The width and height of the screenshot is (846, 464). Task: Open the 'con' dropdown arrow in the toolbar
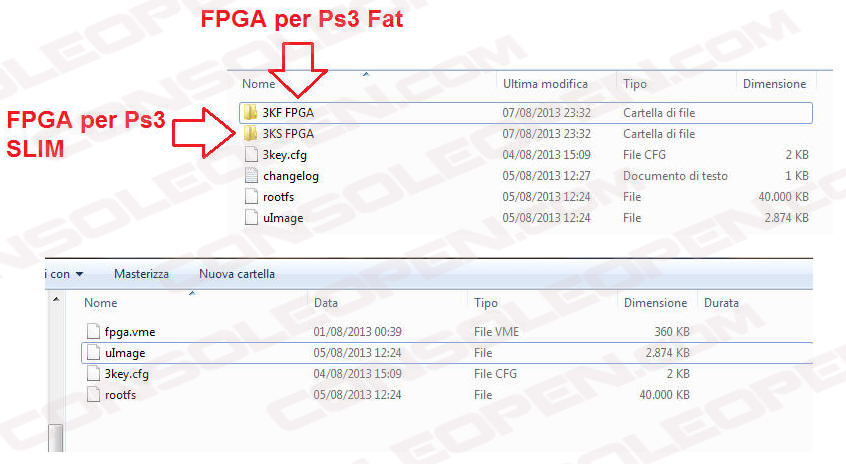click(x=79, y=274)
